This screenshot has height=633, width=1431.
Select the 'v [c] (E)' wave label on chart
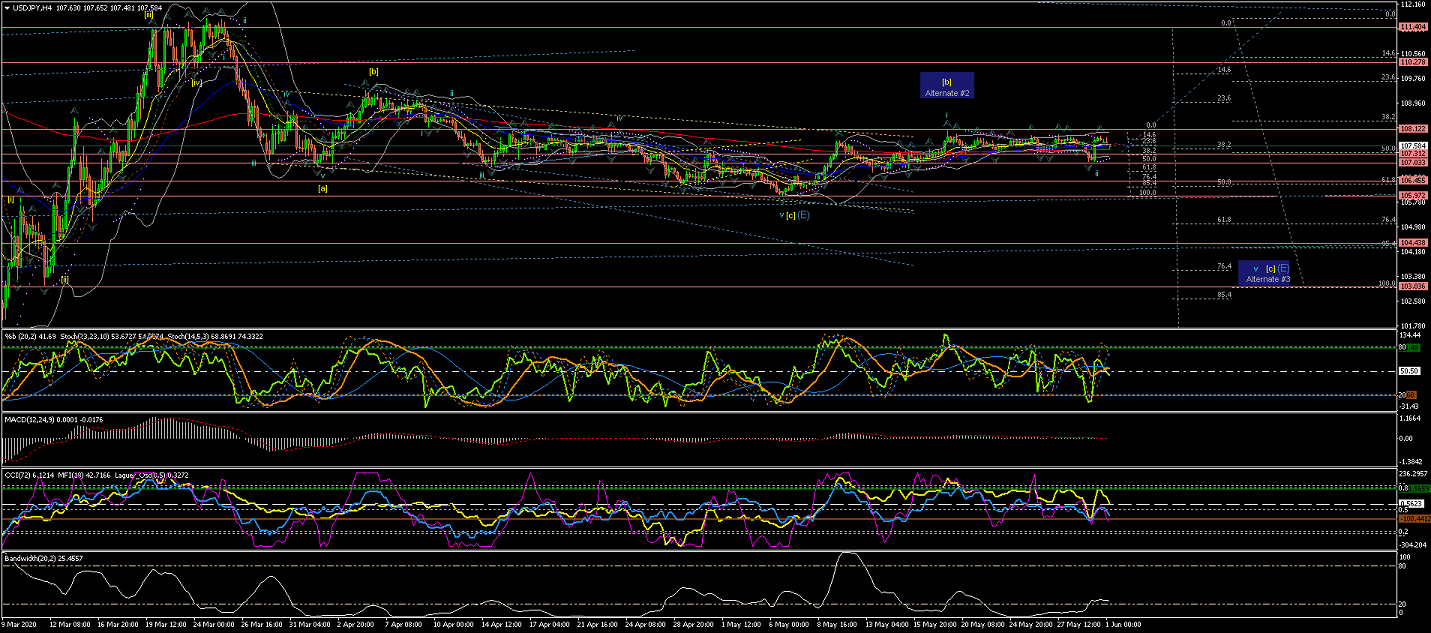tap(795, 215)
